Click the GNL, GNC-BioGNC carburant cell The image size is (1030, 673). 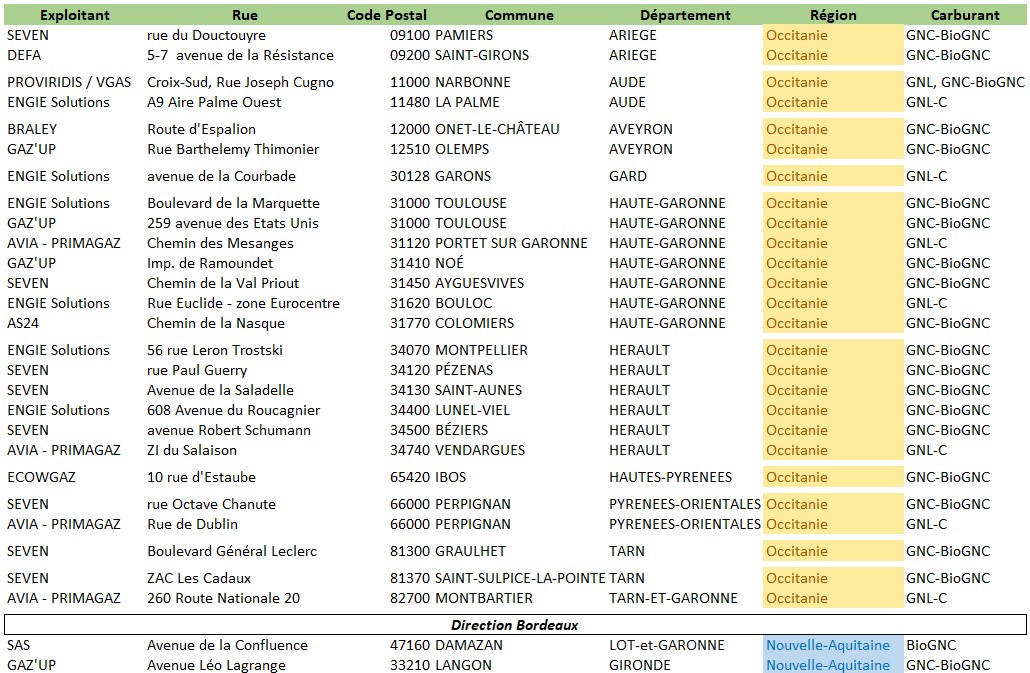(x=965, y=82)
